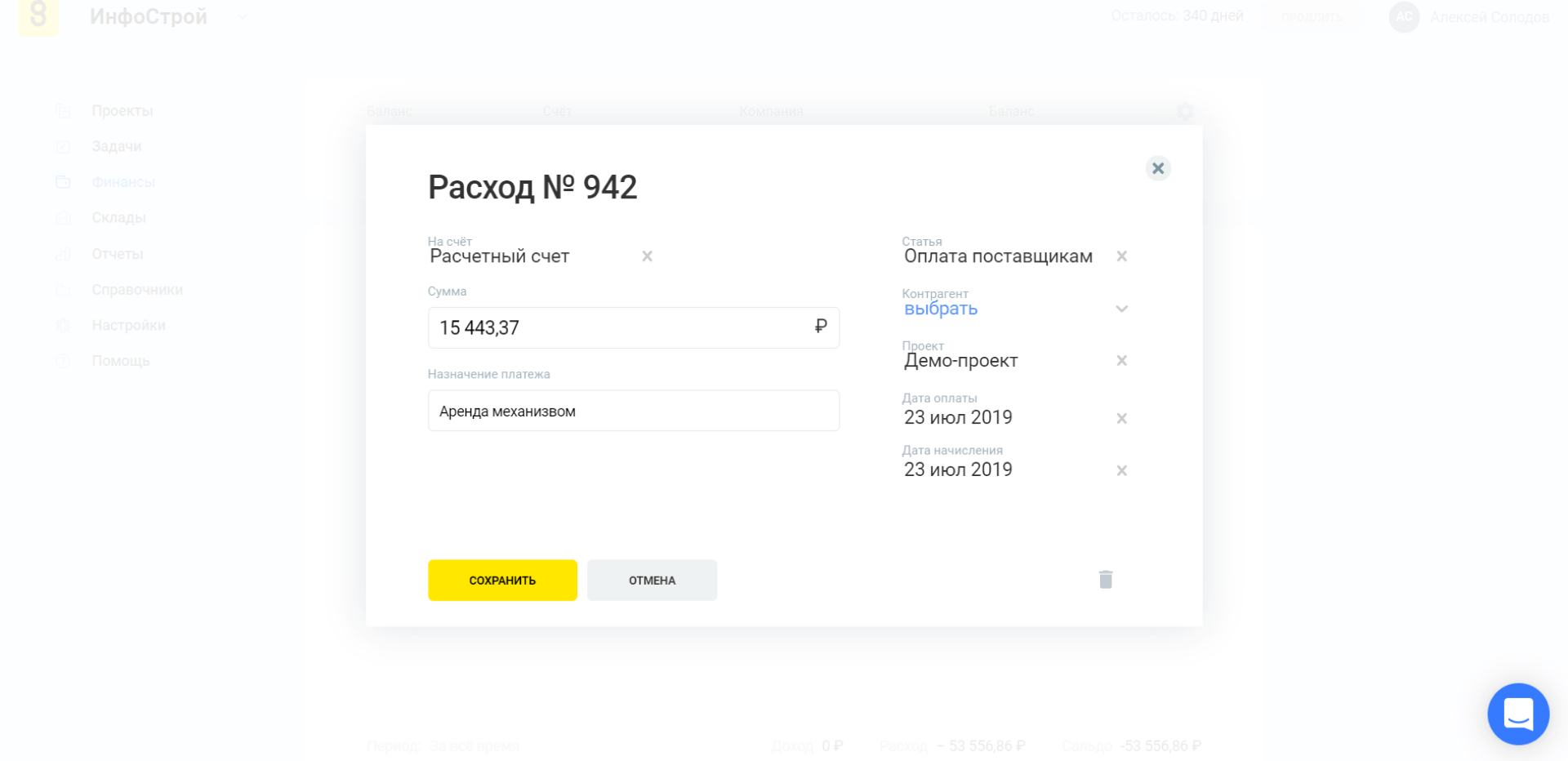Expand the Контрагент dropdown chevron
This screenshot has width=1568, height=761.
click(1121, 309)
